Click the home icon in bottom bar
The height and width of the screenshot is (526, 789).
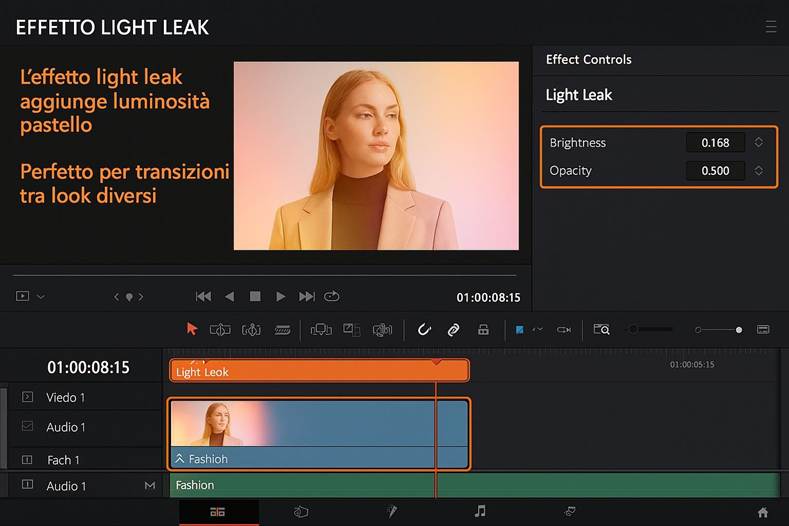(x=763, y=512)
